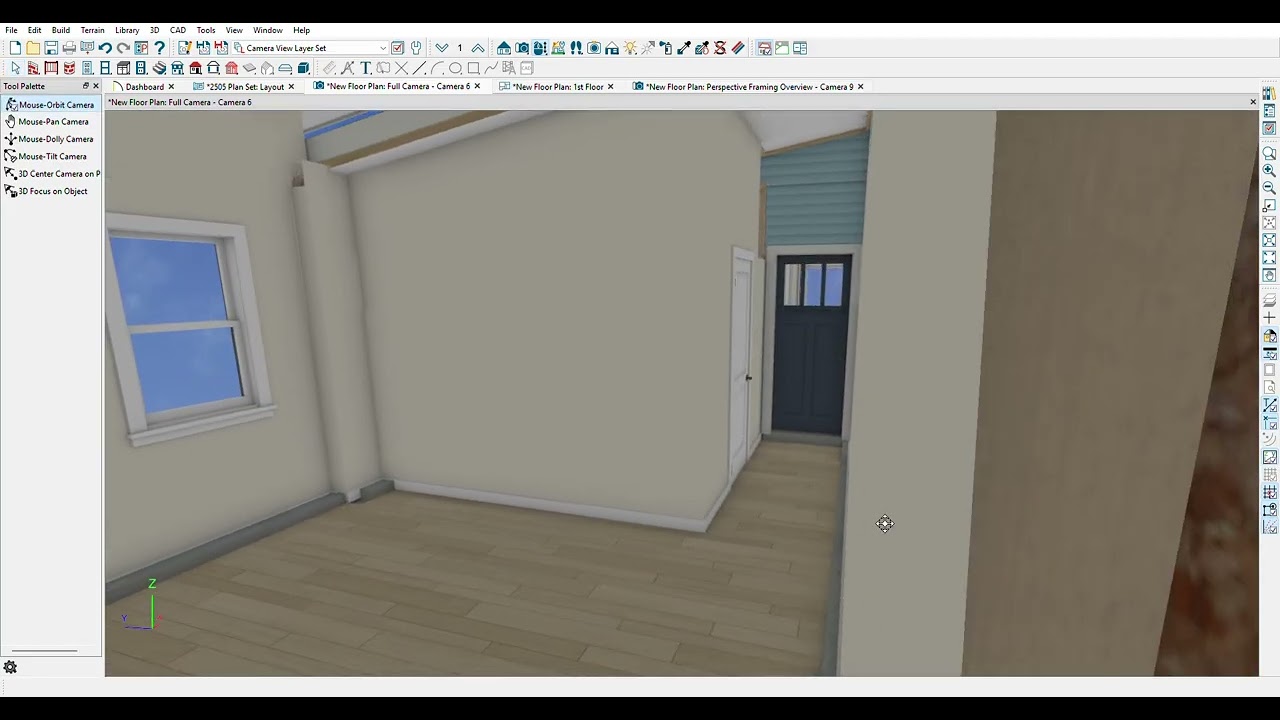Click 3D Focus on Object tool
This screenshot has height=720, width=1280.
(x=46, y=191)
